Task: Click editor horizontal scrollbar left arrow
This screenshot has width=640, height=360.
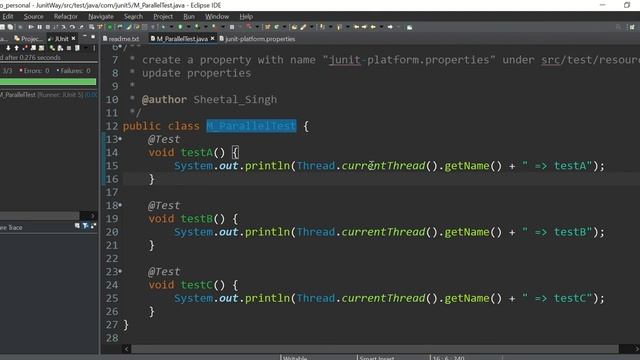Action: point(126,349)
